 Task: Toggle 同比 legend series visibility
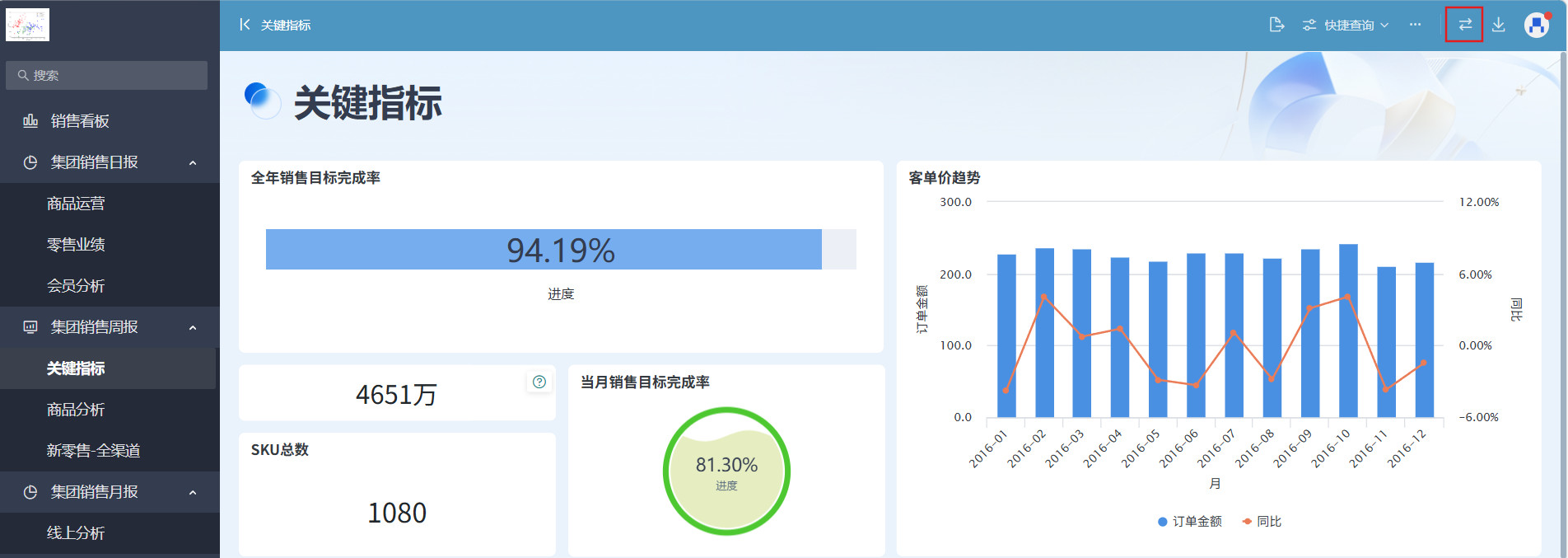click(x=1262, y=522)
